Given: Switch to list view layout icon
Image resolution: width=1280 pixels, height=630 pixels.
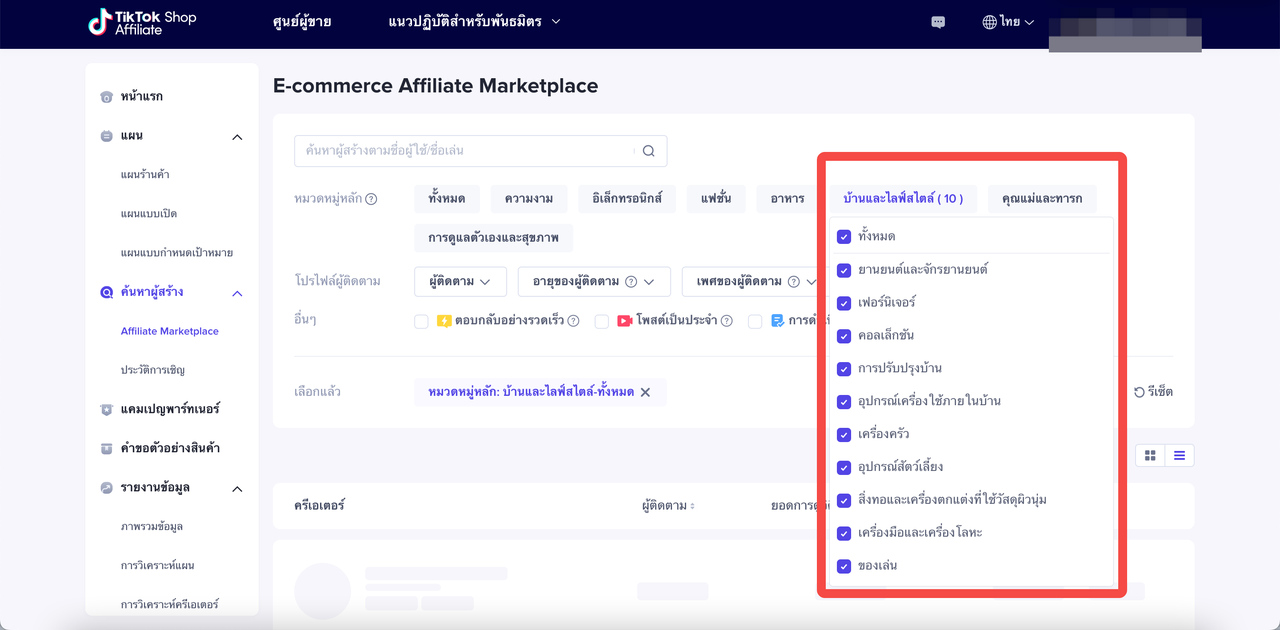Looking at the screenshot, I should pyautogui.click(x=1180, y=456).
